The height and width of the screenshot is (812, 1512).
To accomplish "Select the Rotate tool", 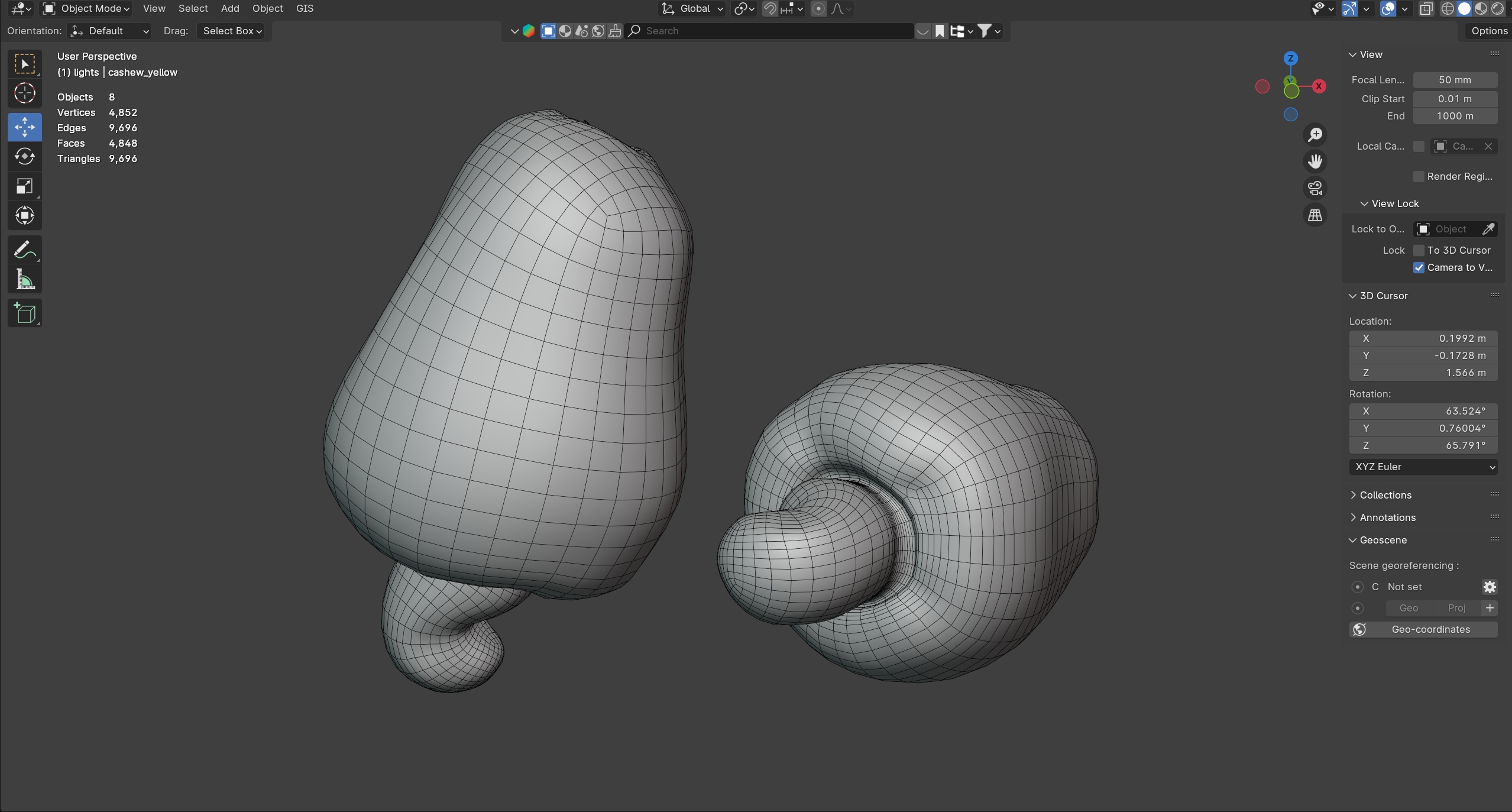I will coord(24,156).
